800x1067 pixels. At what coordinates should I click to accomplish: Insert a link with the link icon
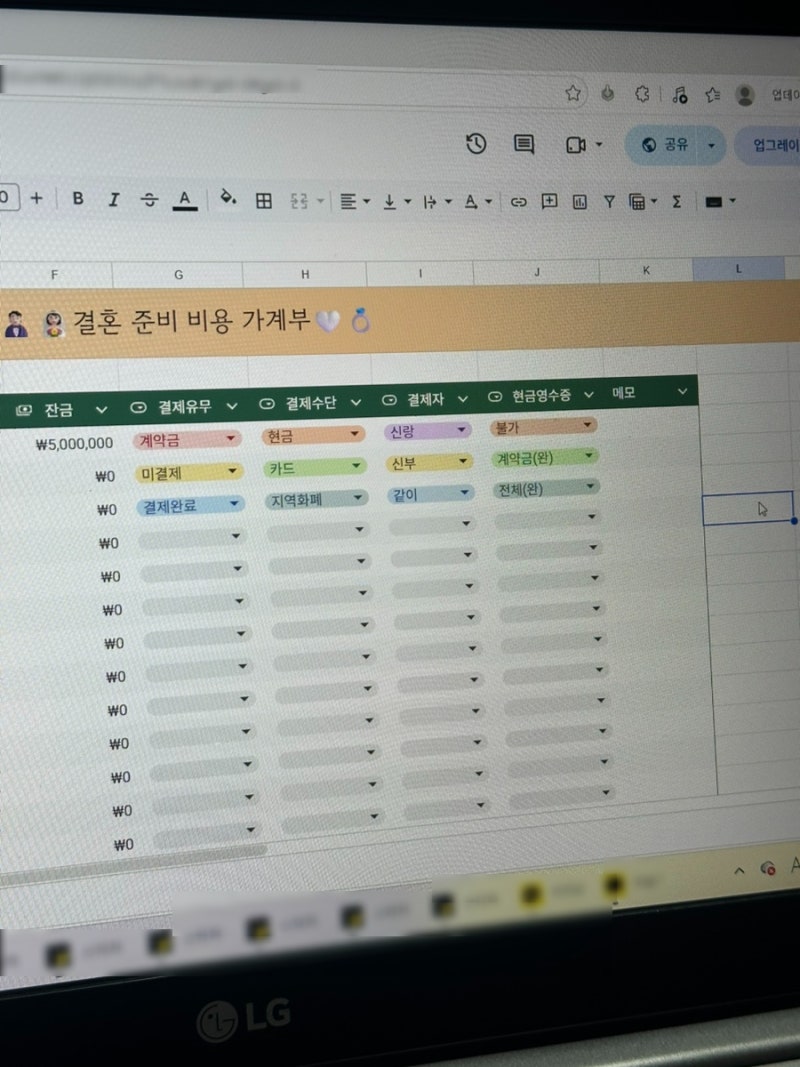coord(518,202)
